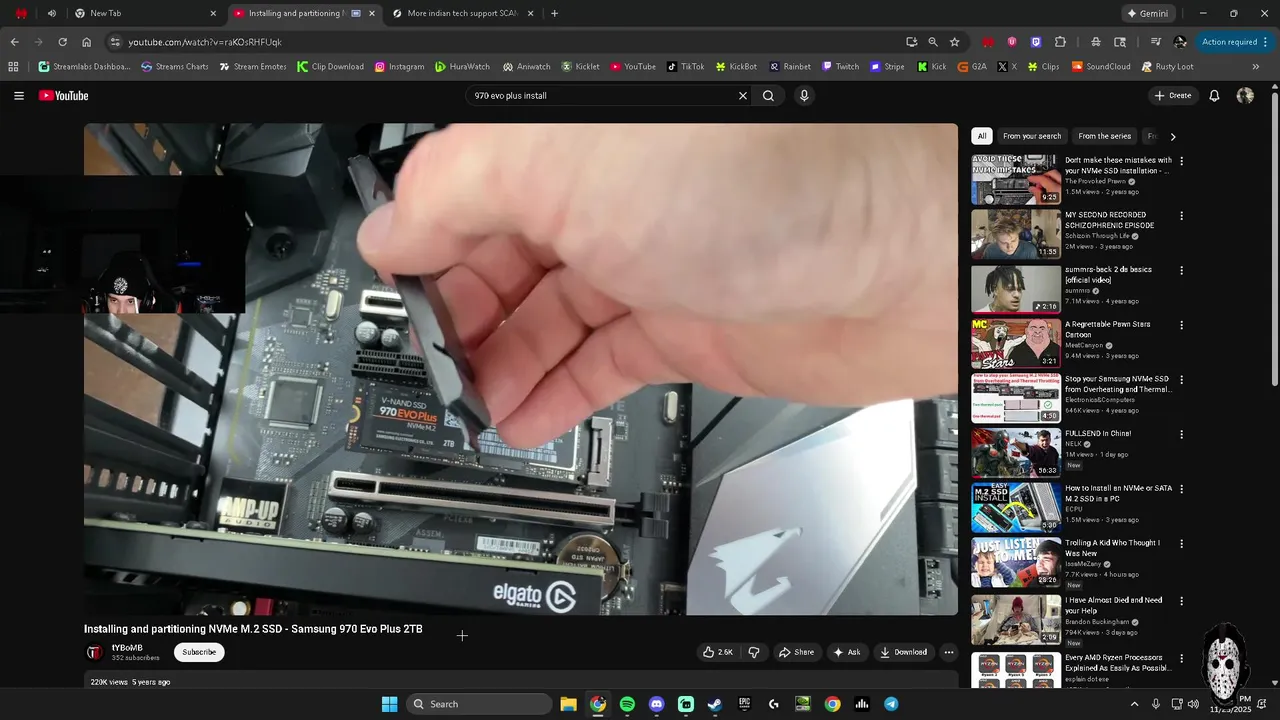Open Spotify from the taskbar

pyautogui.click(x=627, y=704)
